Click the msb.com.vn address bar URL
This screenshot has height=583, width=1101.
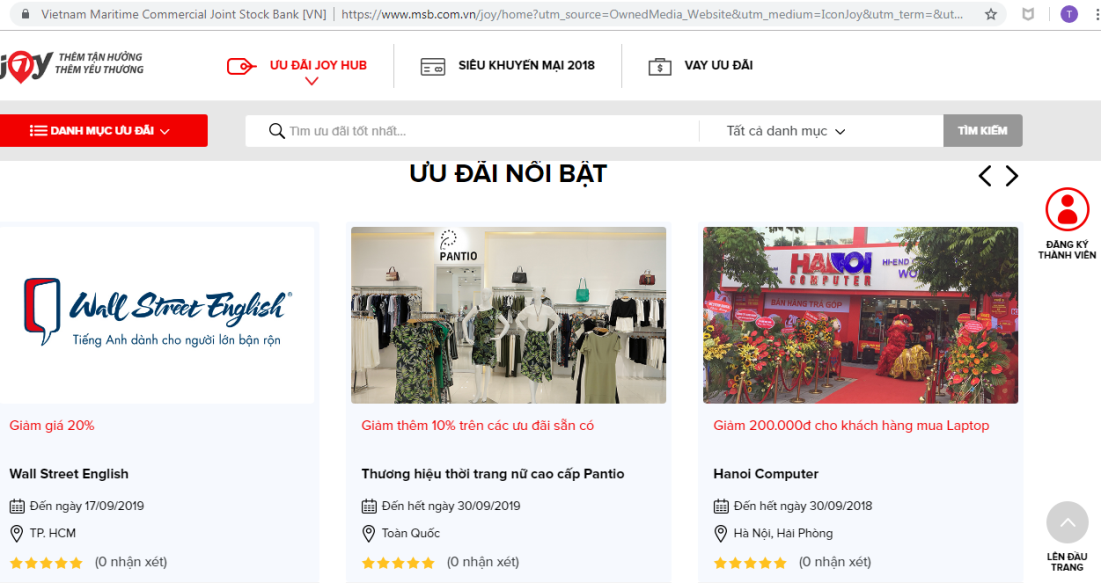tap(652, 14)
